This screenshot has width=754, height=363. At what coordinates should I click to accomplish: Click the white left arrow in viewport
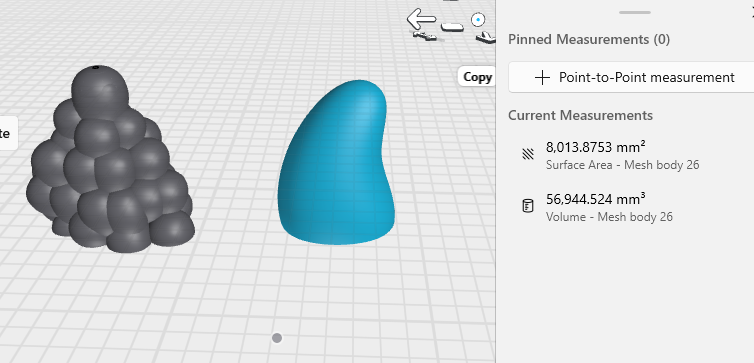click(x=422, y=19)
